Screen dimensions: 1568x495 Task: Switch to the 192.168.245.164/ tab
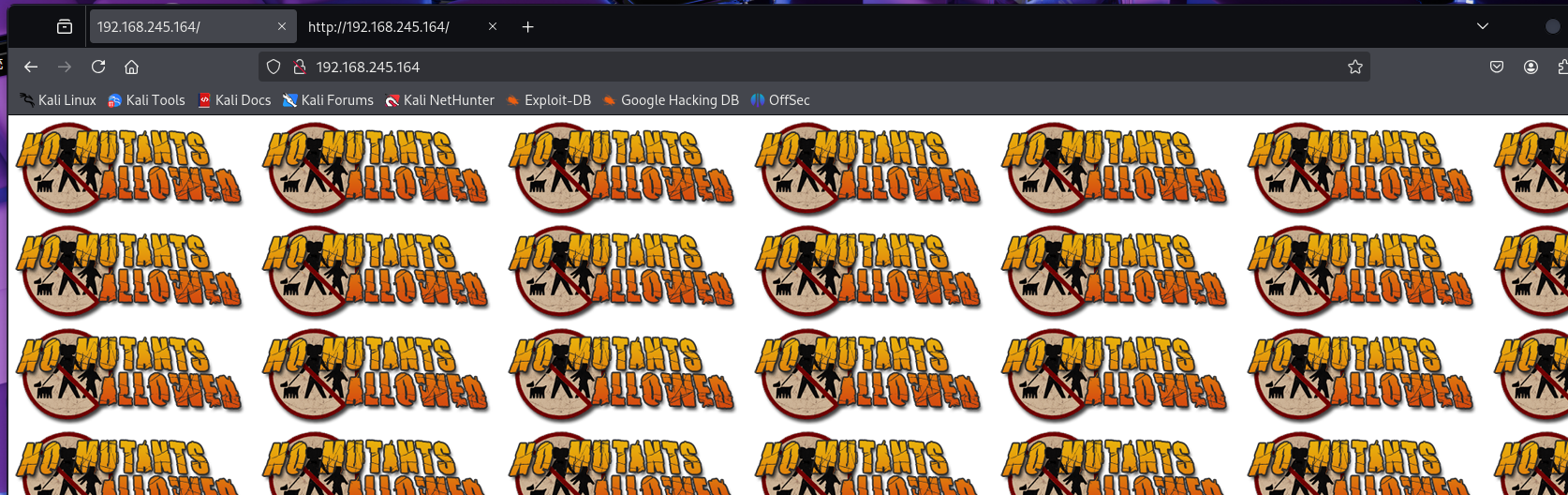coord(192,26)
